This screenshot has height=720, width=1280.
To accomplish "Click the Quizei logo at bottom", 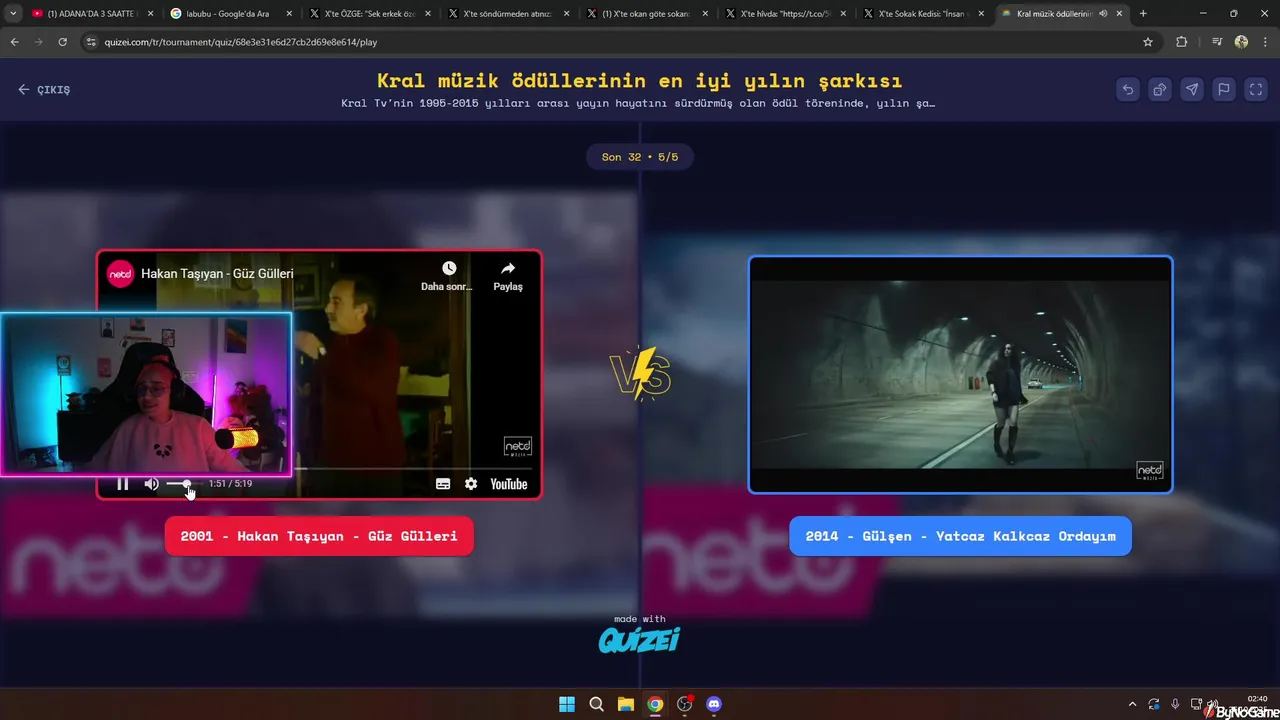I will pos(640,639).
